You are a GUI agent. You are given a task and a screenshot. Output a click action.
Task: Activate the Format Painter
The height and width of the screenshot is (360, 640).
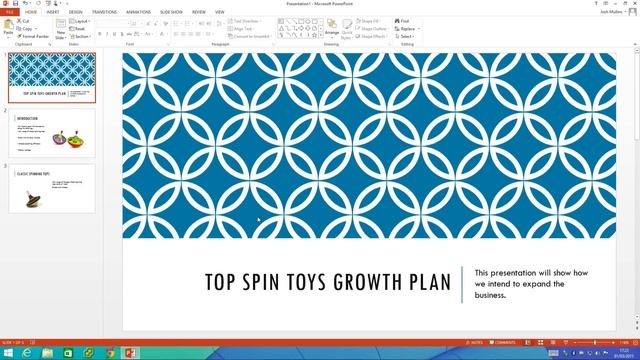click(33, 36)
